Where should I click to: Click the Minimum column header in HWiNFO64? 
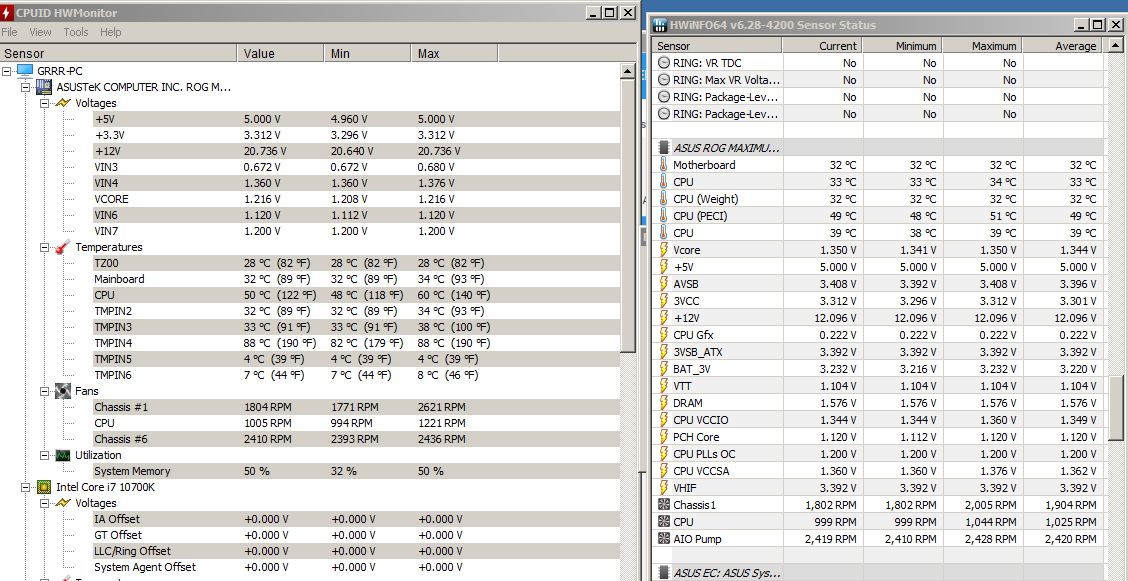pyautogui.click(x=902, y=45)
